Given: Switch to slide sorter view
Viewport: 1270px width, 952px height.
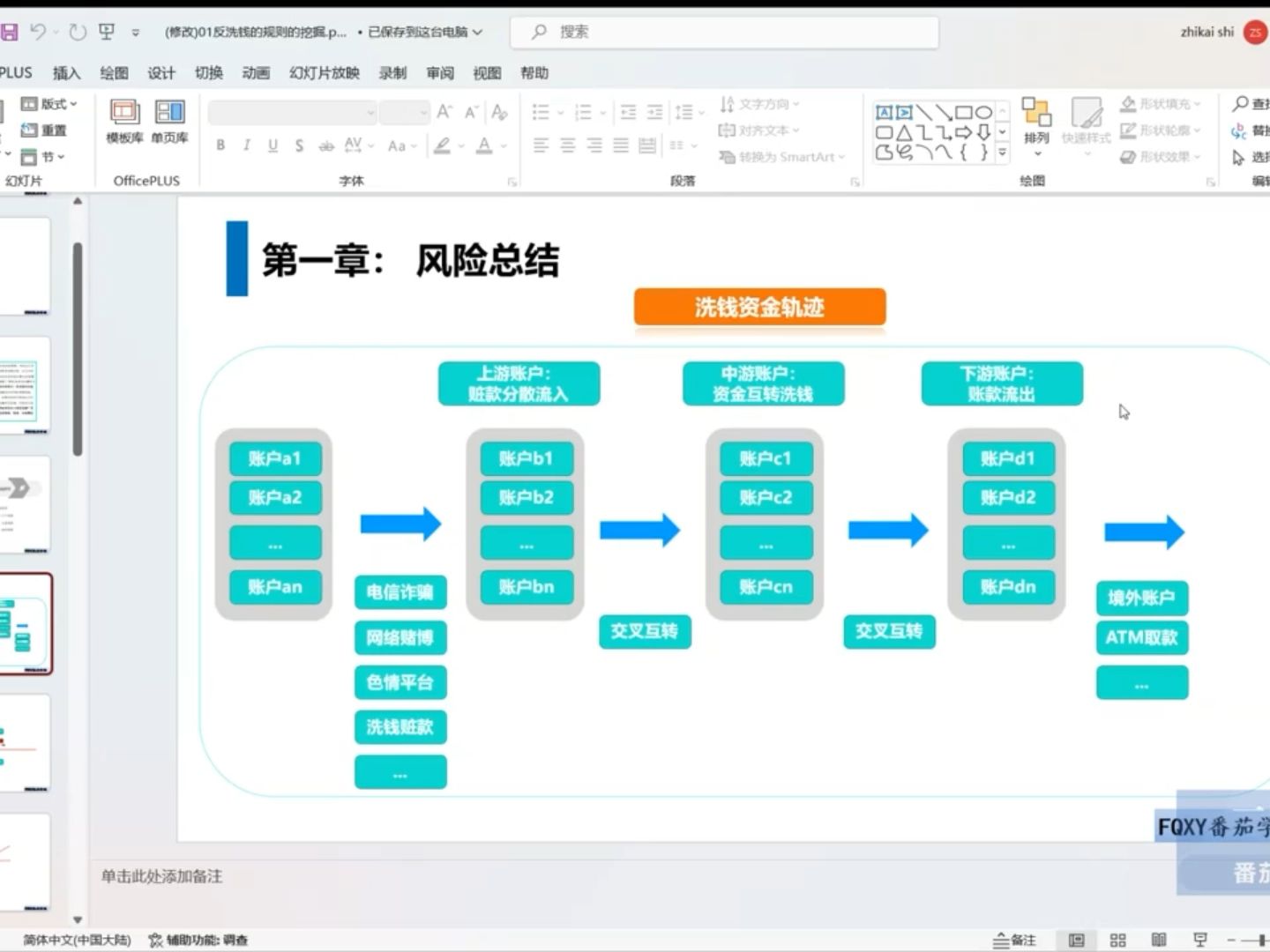Looking at the screenshot, I should [x=1117, y=940].
